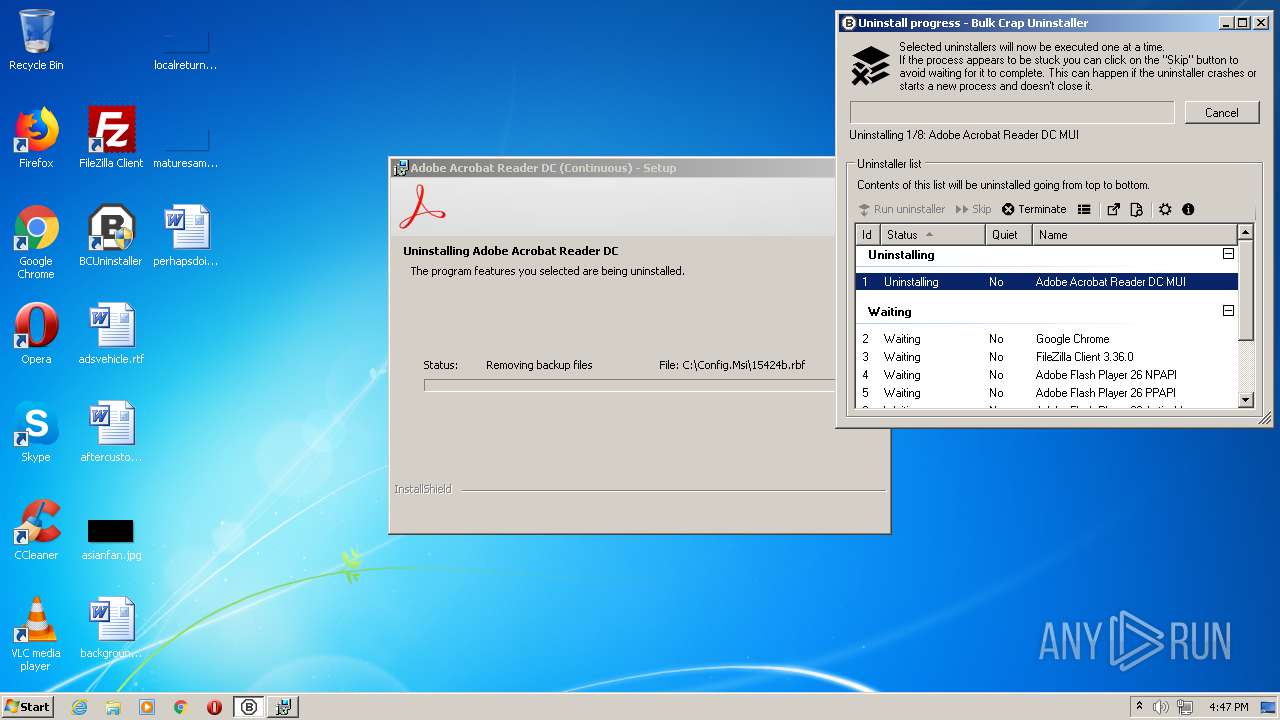This screenshot has height=720, width=1280.
Task: Click the uninstaller list scroll down arrow
Action: 1246,400
